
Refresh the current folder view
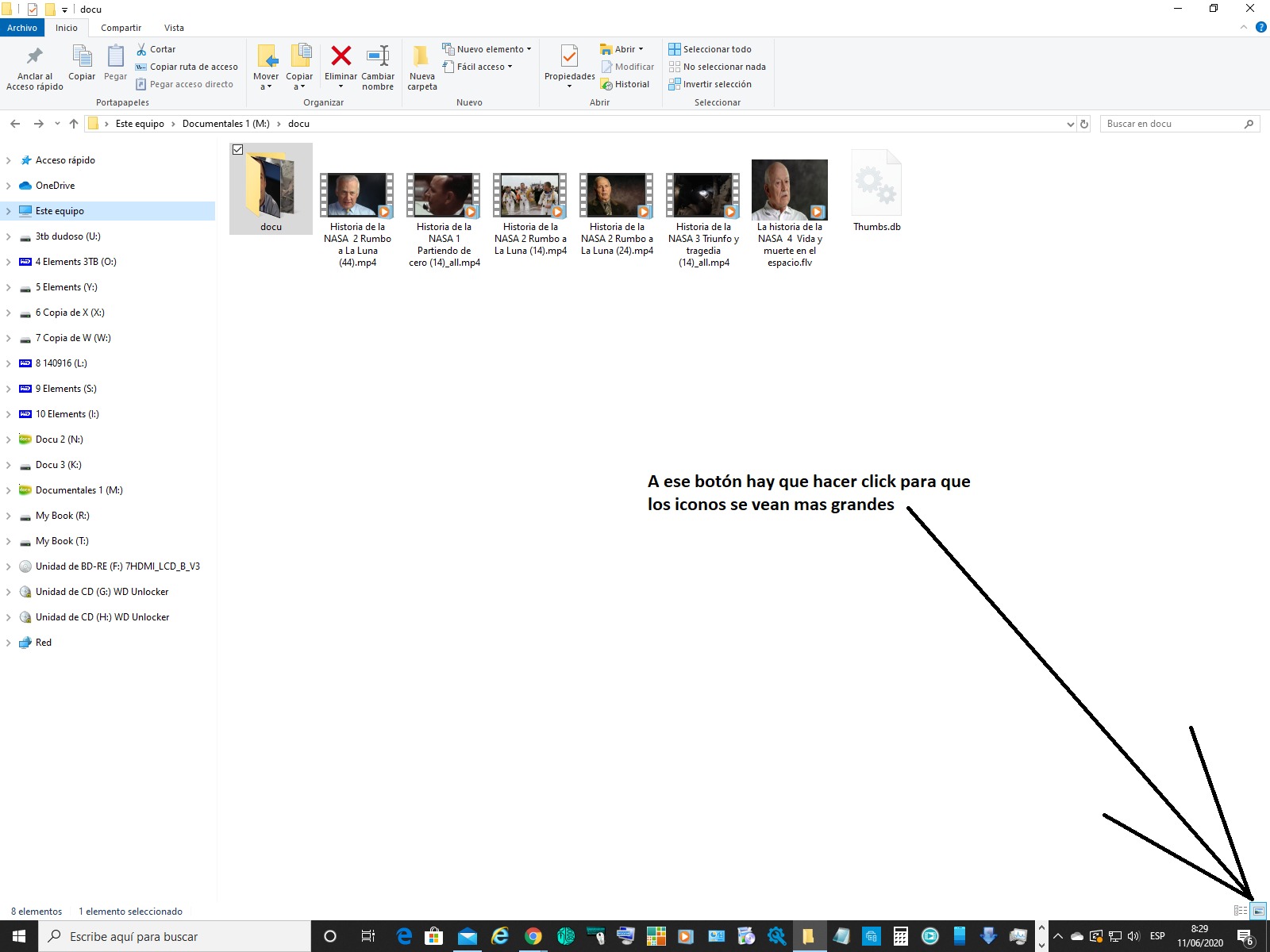1084,124
